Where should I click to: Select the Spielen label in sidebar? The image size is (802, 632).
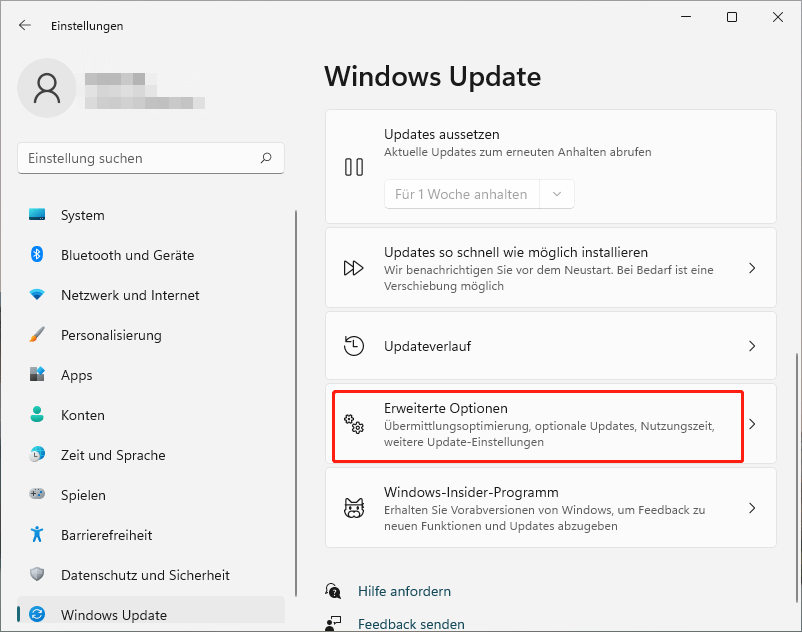click(83, 495)
